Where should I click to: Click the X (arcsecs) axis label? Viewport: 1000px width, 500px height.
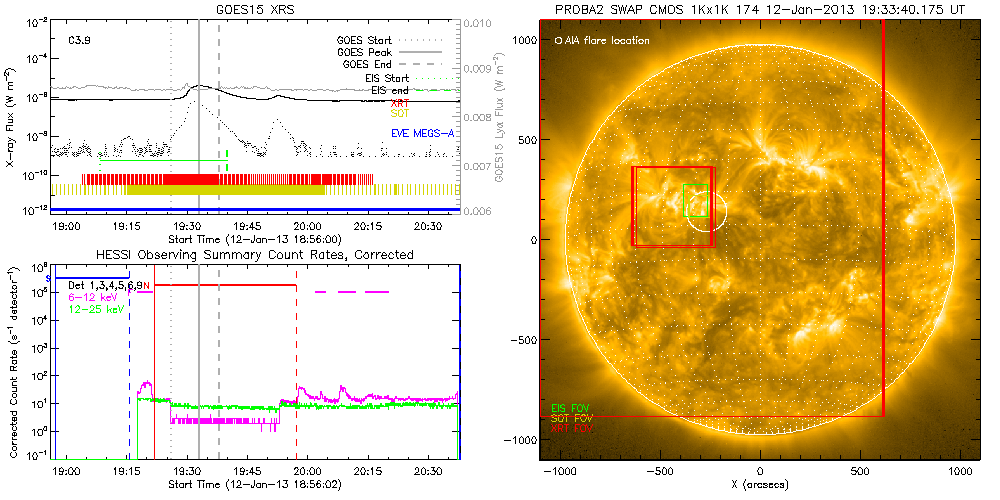point(760,485)
